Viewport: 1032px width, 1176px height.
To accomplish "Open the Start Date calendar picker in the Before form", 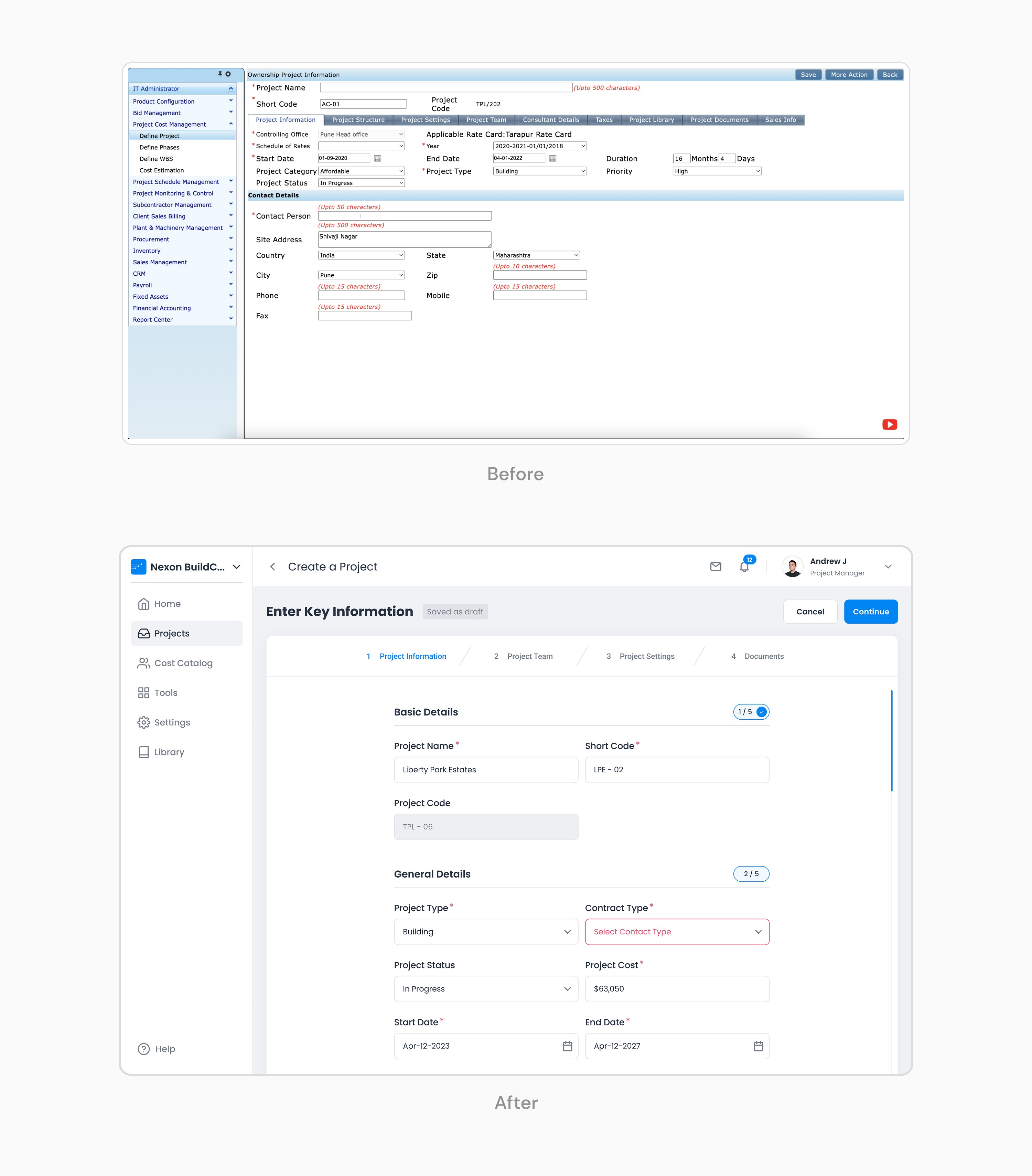I will pos(378,158).
